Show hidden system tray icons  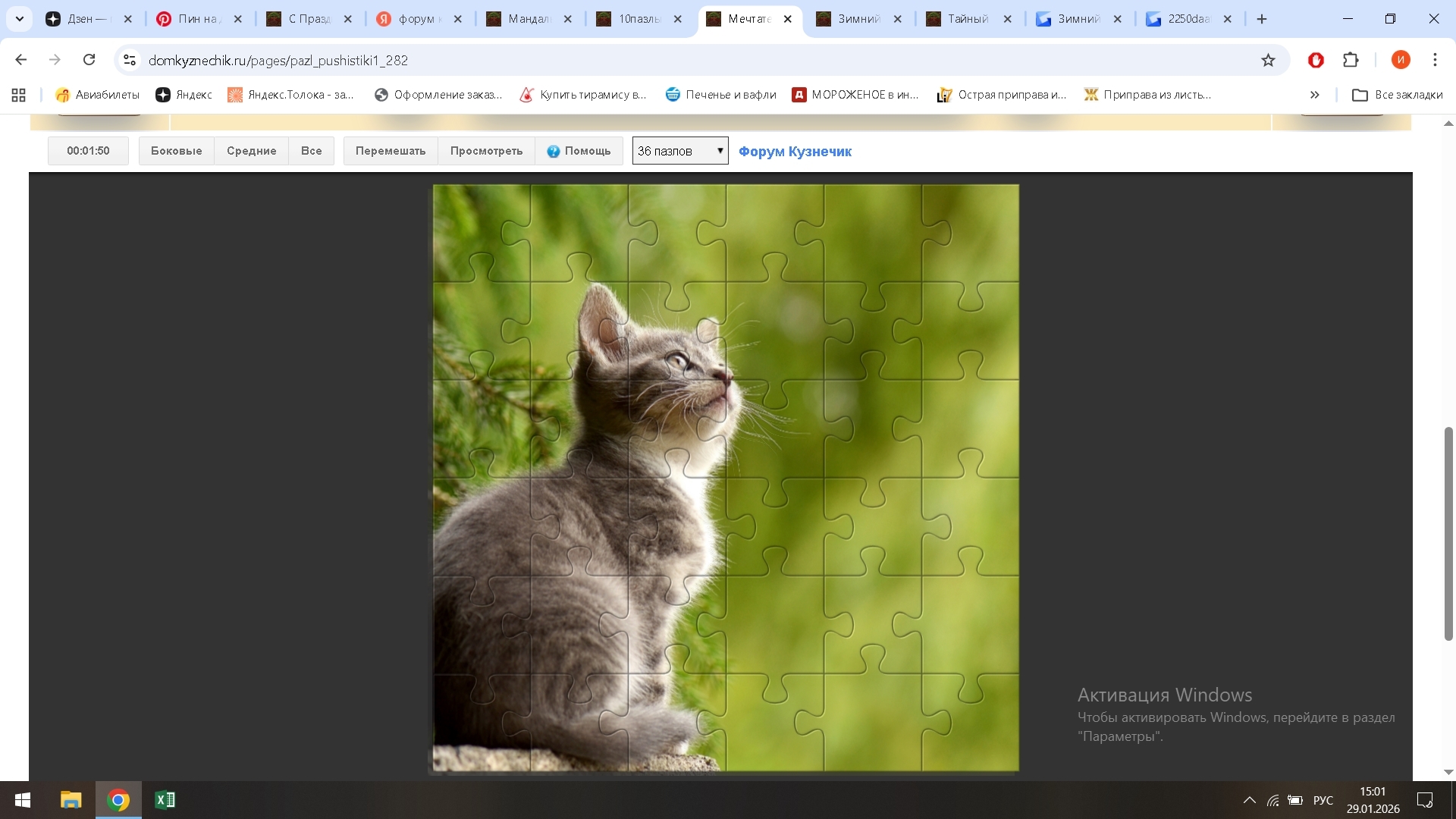[x=1249, y=800]
